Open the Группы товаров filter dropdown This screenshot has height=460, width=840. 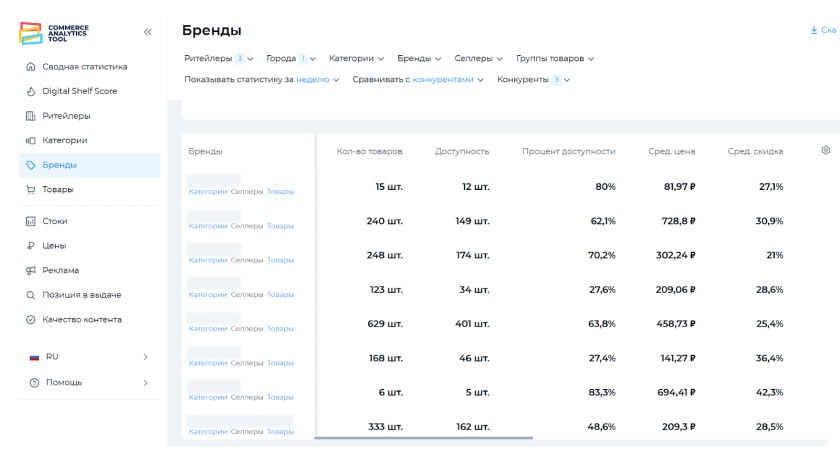(555, 58)
